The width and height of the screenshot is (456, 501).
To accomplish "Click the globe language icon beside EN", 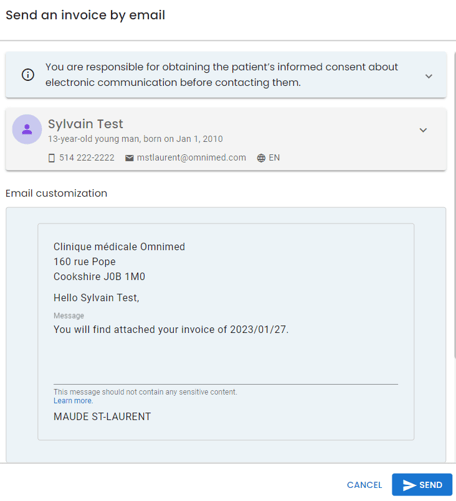I will (x=261, y=158).
